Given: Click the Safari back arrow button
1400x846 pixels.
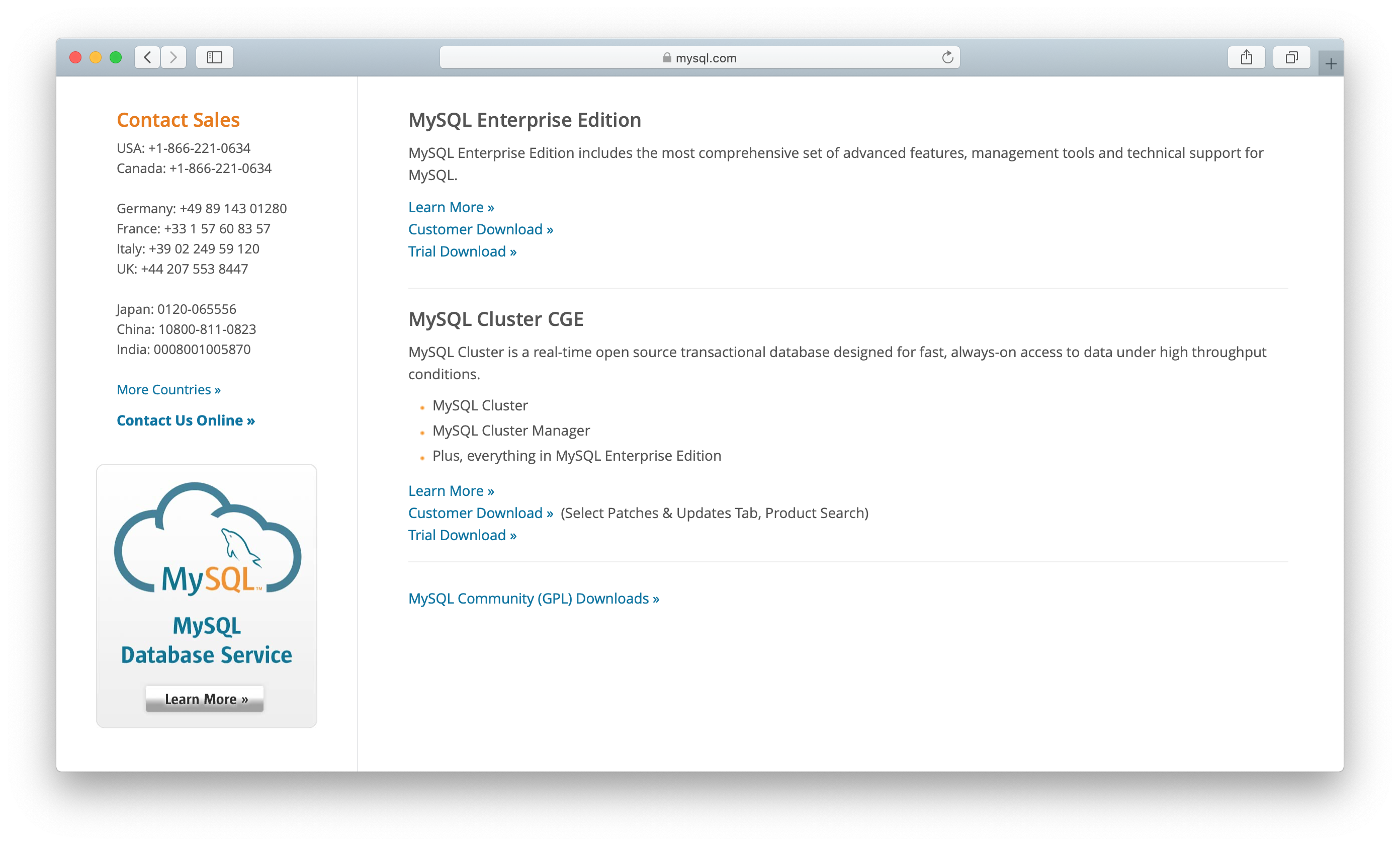Looking at the screenshot, I should pos(148,57).
